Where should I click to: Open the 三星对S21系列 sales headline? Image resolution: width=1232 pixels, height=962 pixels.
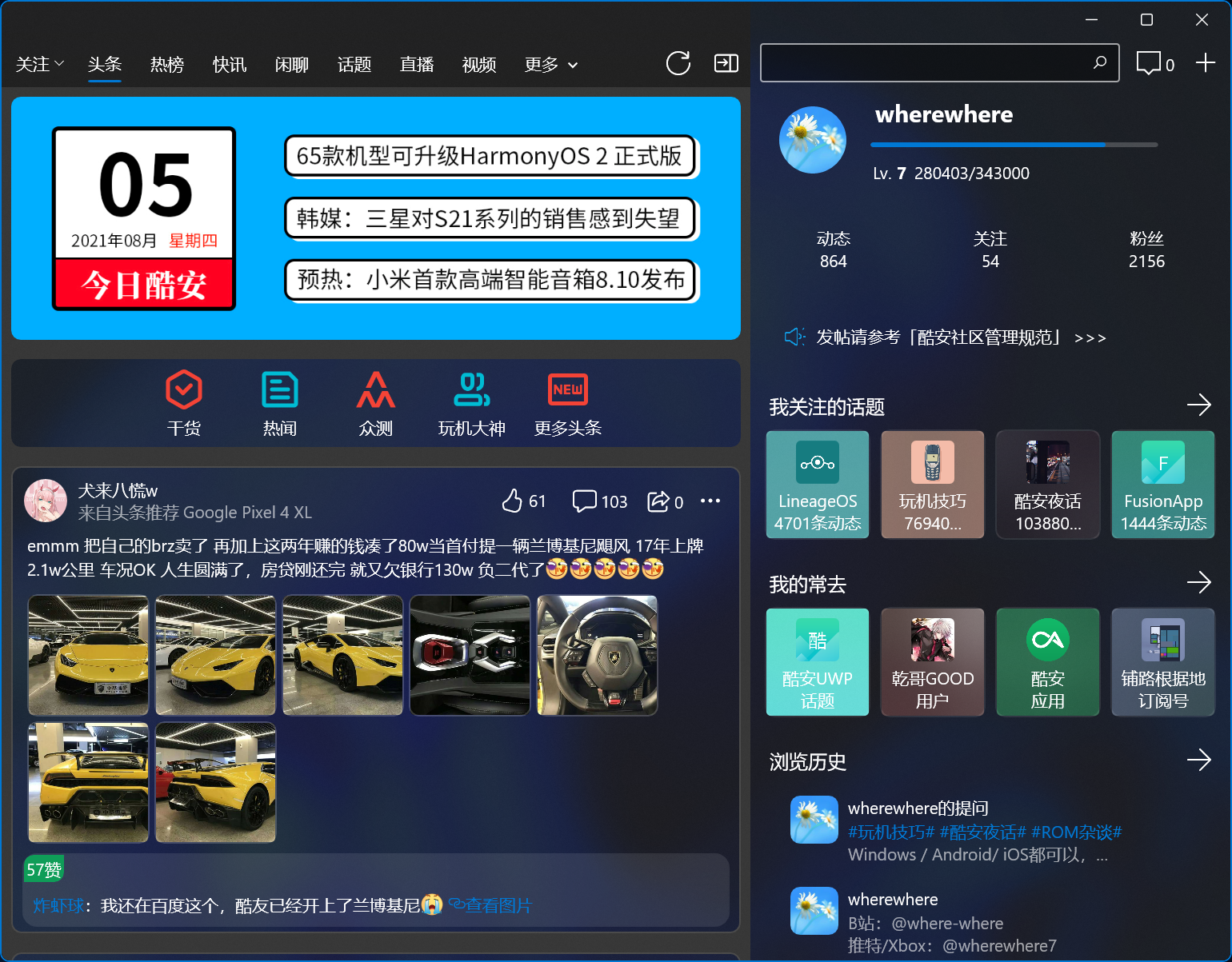tap(490, 218)
